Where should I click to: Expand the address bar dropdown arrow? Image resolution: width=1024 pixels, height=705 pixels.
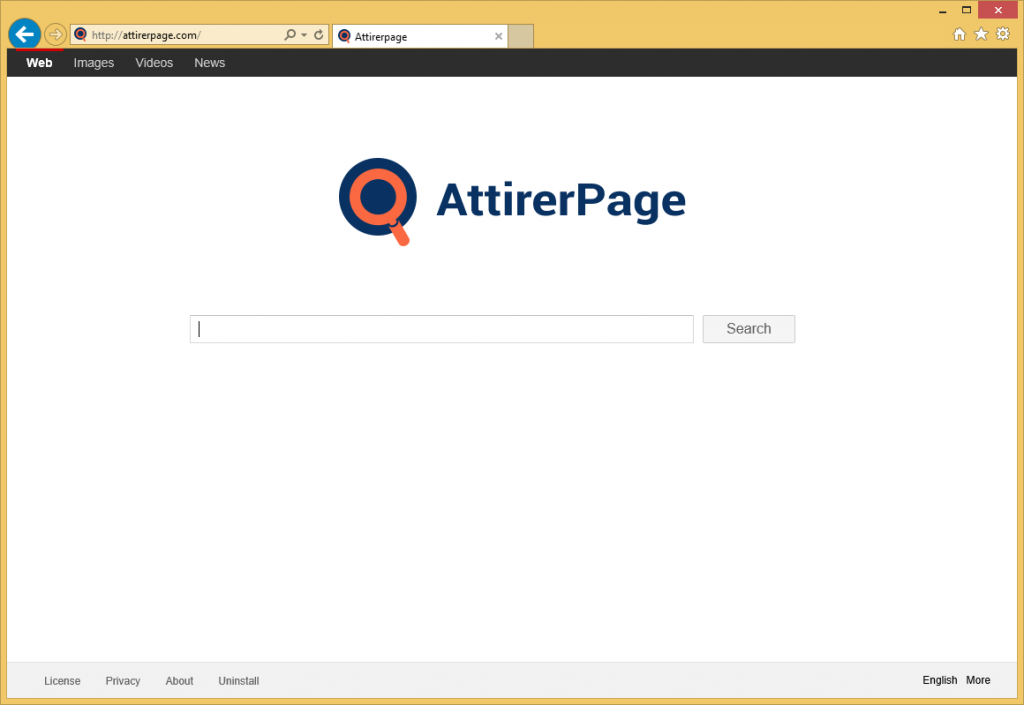coord(304,35)
